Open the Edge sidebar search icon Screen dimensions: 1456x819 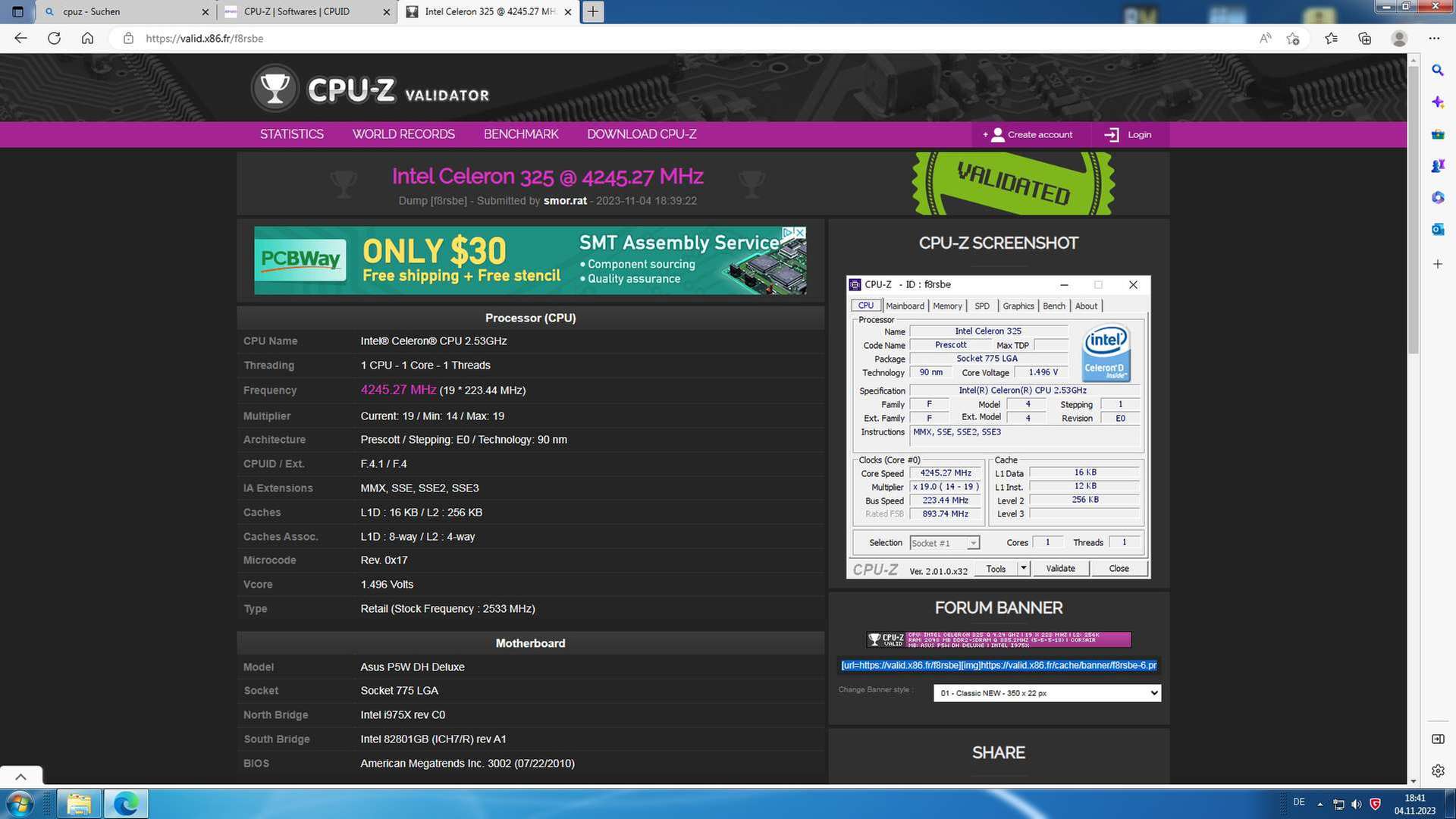1437,70
